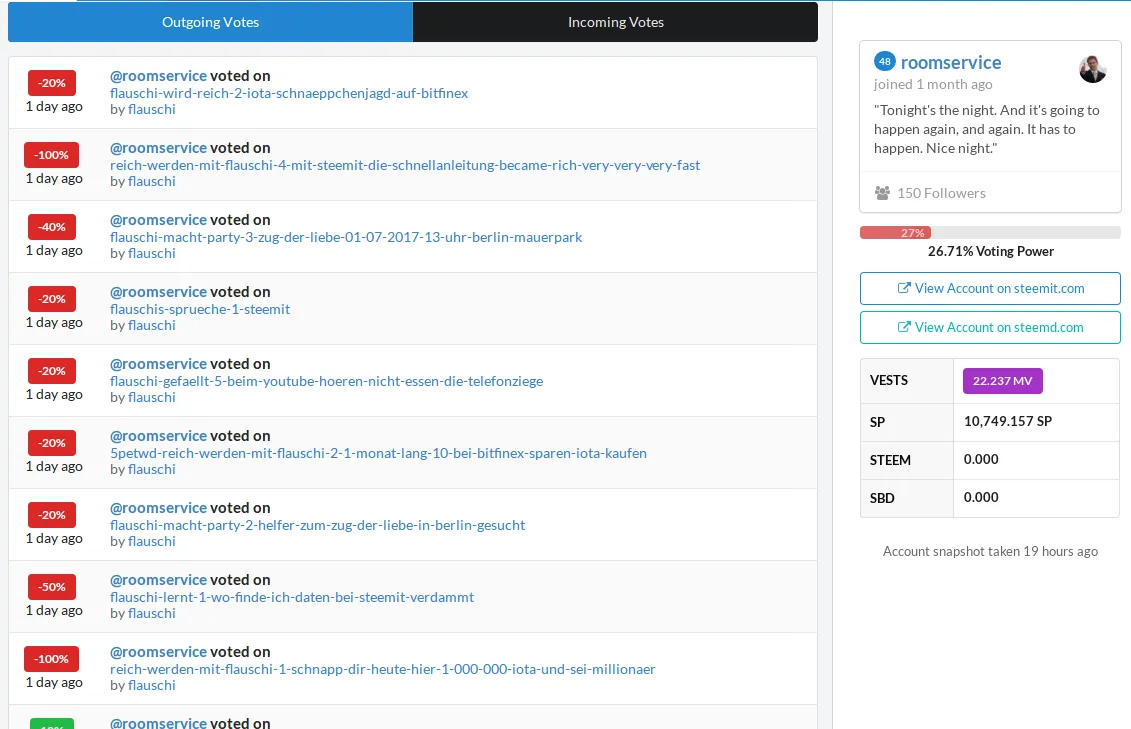Switch to the Outgoing Votes tab
This screenshot has height=729, width=1131.
pos(211,22)
